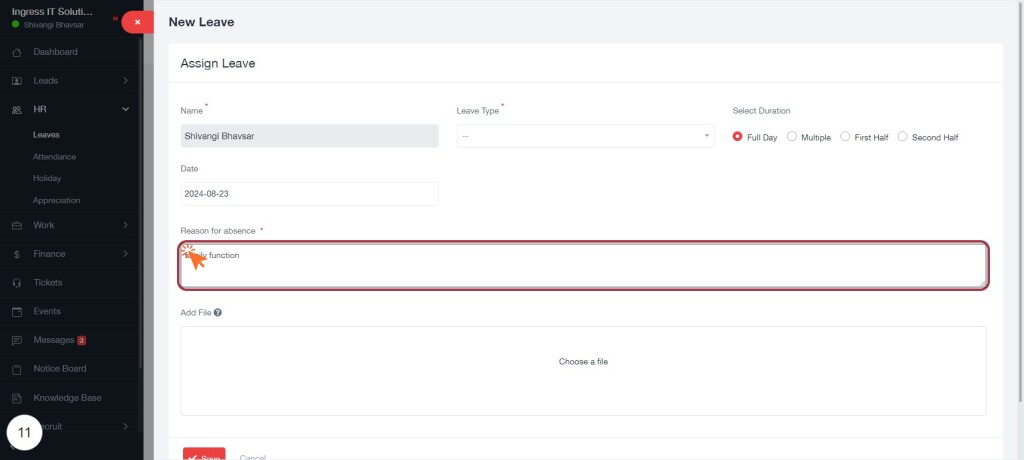Screen dimensions: 1024x460
Task: Click the HR people icon
Action: pyautogui.click(x=17, y=110)
